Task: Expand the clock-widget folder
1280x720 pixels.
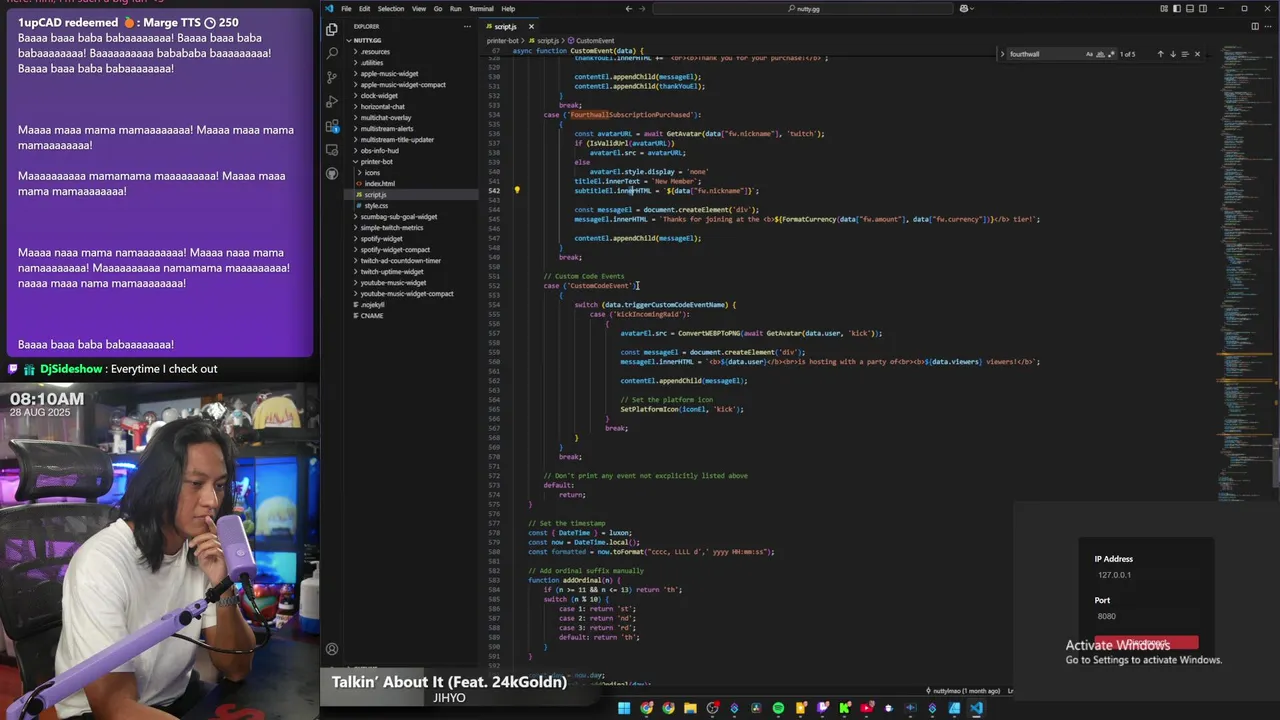Action: pos(355,96)
